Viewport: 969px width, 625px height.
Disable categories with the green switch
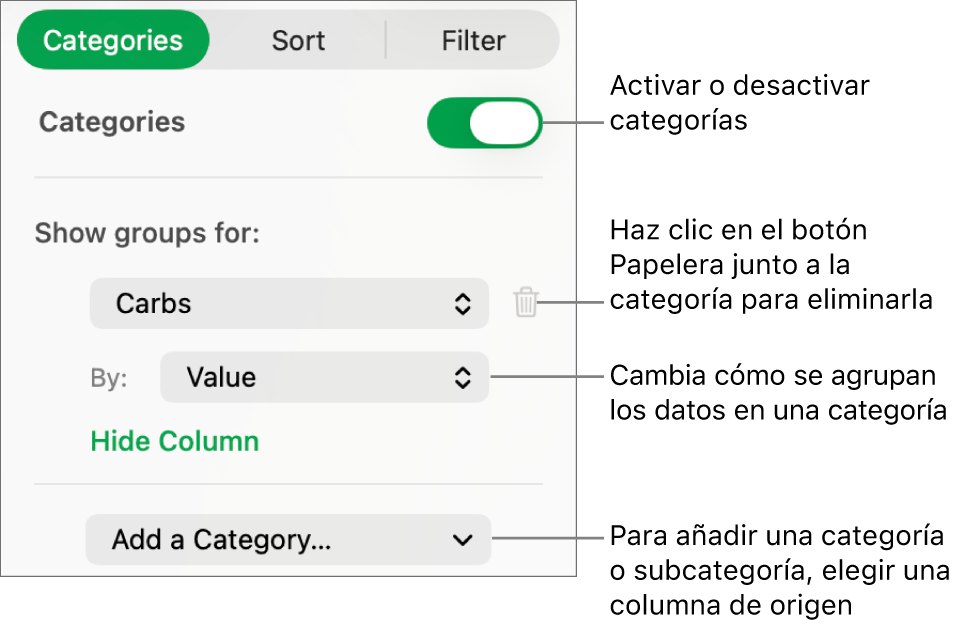pos(484,122)
